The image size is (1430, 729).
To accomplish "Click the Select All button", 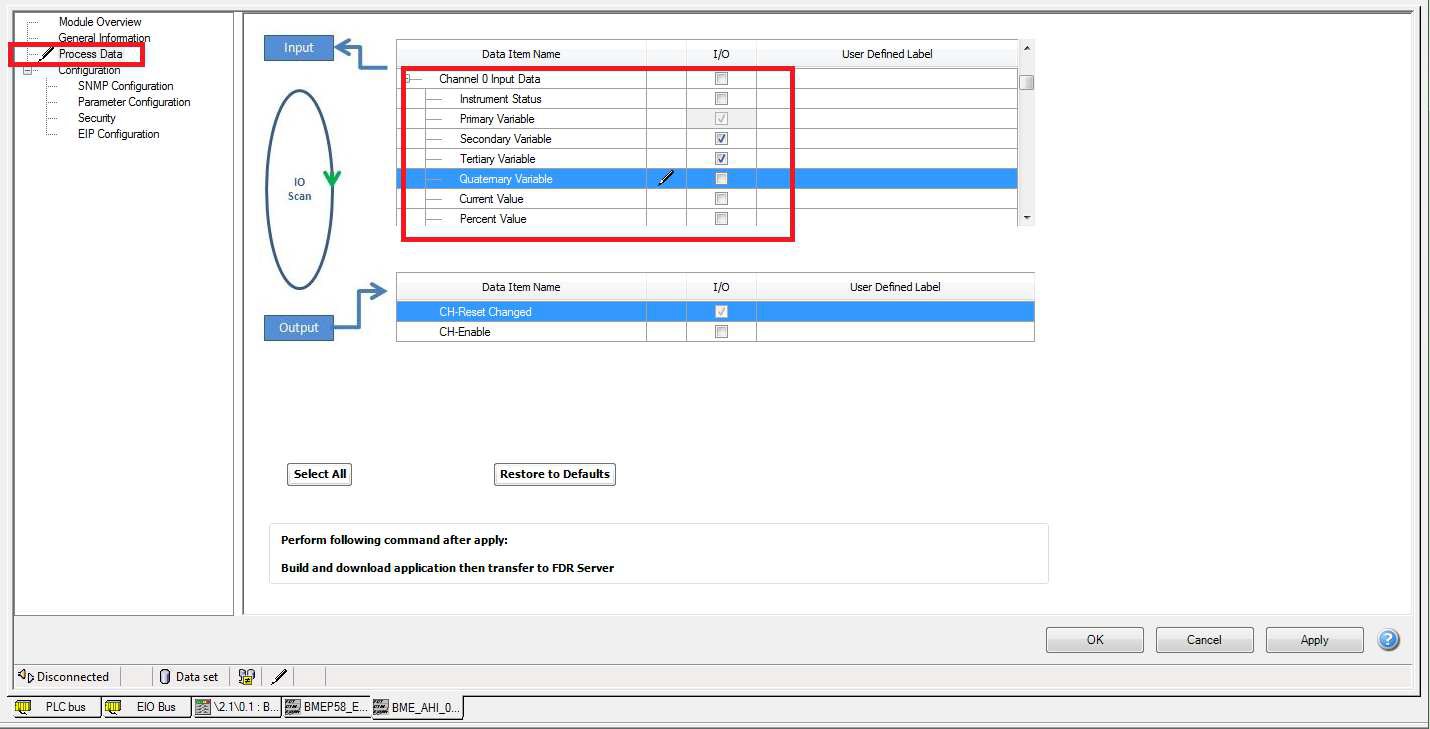I will [320, 474].
